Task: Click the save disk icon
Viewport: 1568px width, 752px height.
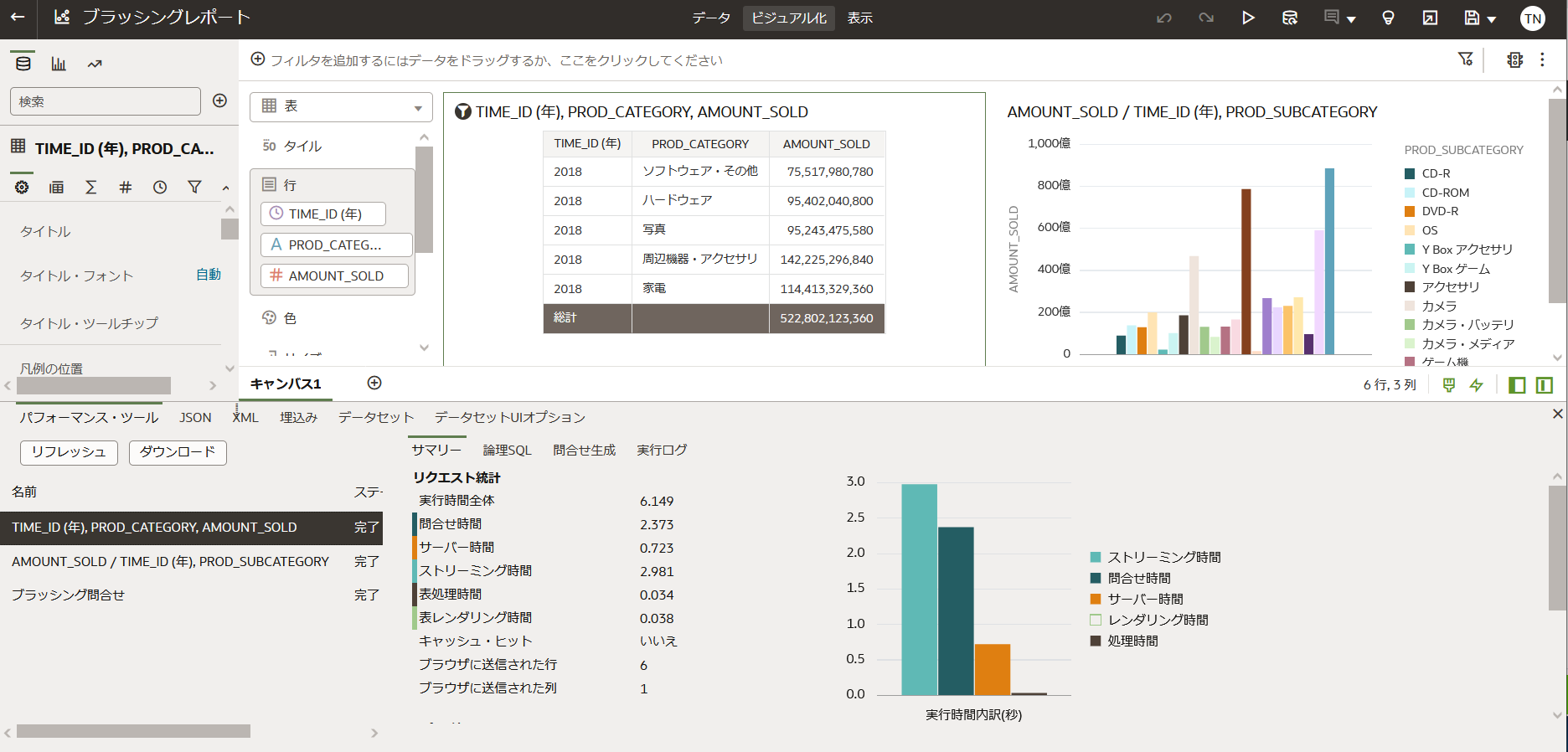Action: (x=1472, y=18)
